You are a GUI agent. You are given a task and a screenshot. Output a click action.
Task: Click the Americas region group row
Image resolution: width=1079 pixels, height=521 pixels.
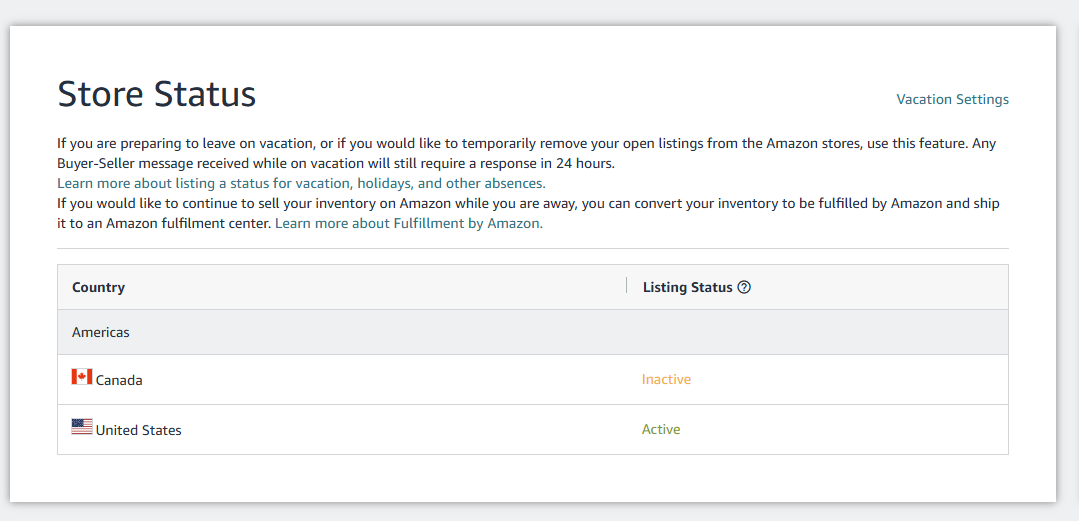(x=533, y=332)
